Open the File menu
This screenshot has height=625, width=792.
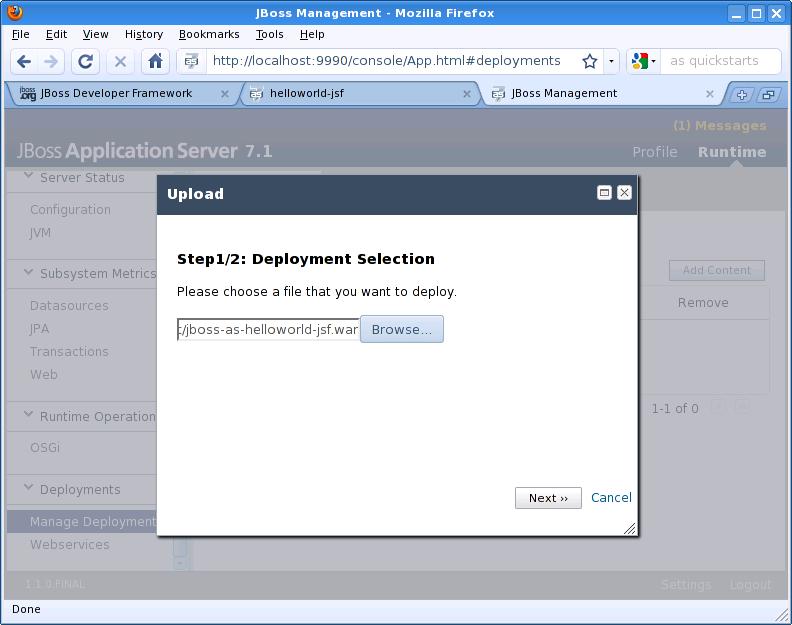click(x=20, y=34)
